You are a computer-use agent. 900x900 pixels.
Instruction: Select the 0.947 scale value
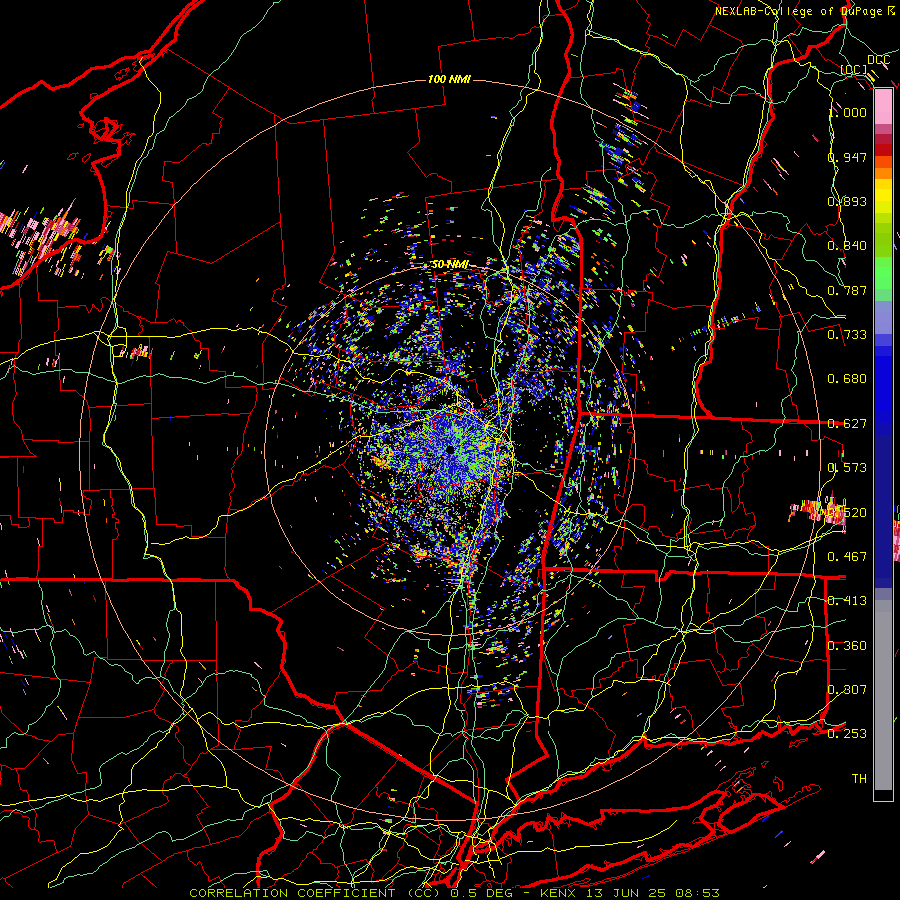(x=848, y=157)
